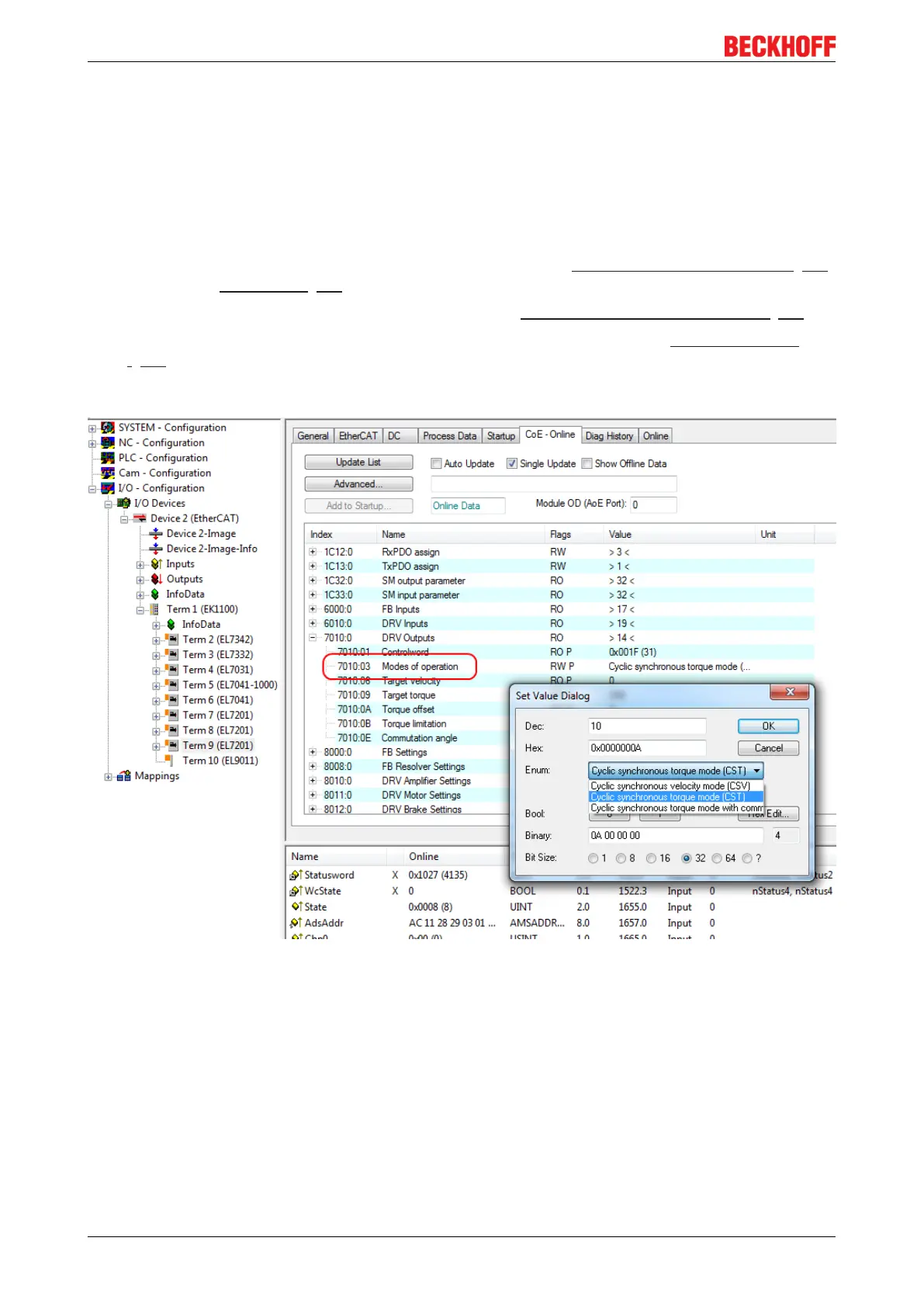Select Bit Size 1 radio button
Viewport: 924px width, 1307px height.
tap(594, 858)
